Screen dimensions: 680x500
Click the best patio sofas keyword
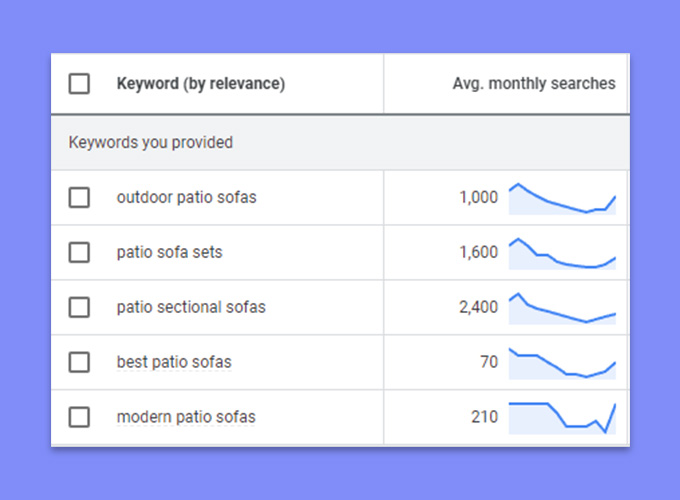(x=174, y=362)
